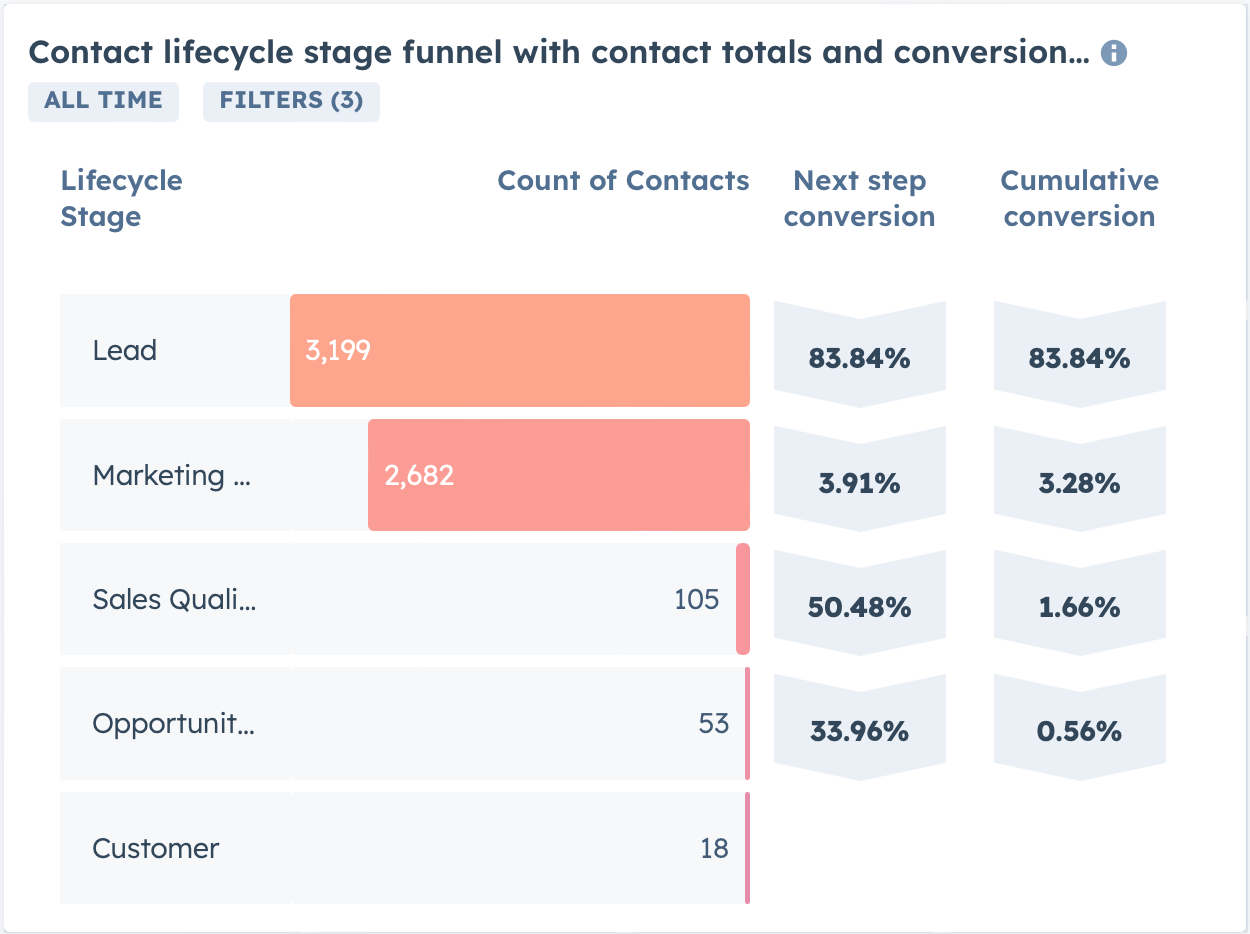Click the Opportunity stage bar

(744, 723)
